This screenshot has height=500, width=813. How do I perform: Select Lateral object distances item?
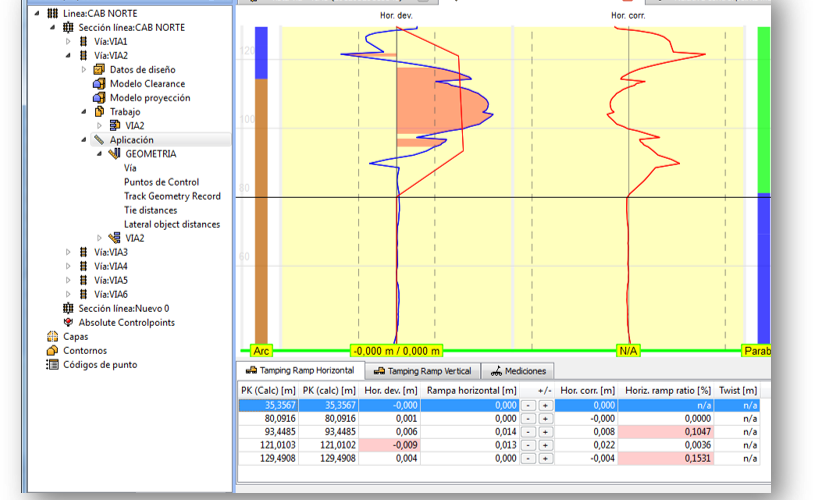(x=172, y=224)
